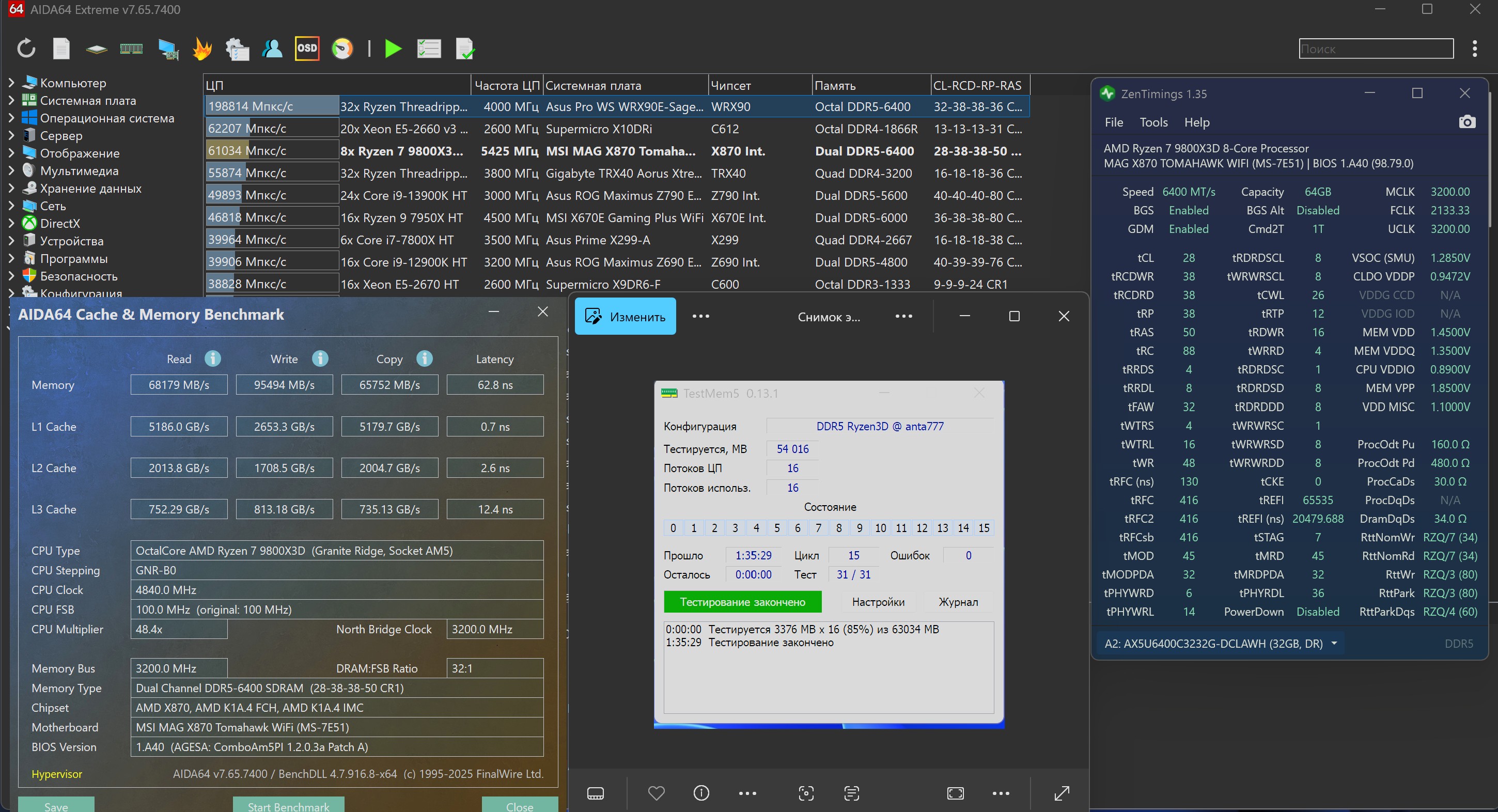Click the Поиск search field
Viewport: 1498px width, 812px height.
pyautogui.click(x=1376, y=49)
